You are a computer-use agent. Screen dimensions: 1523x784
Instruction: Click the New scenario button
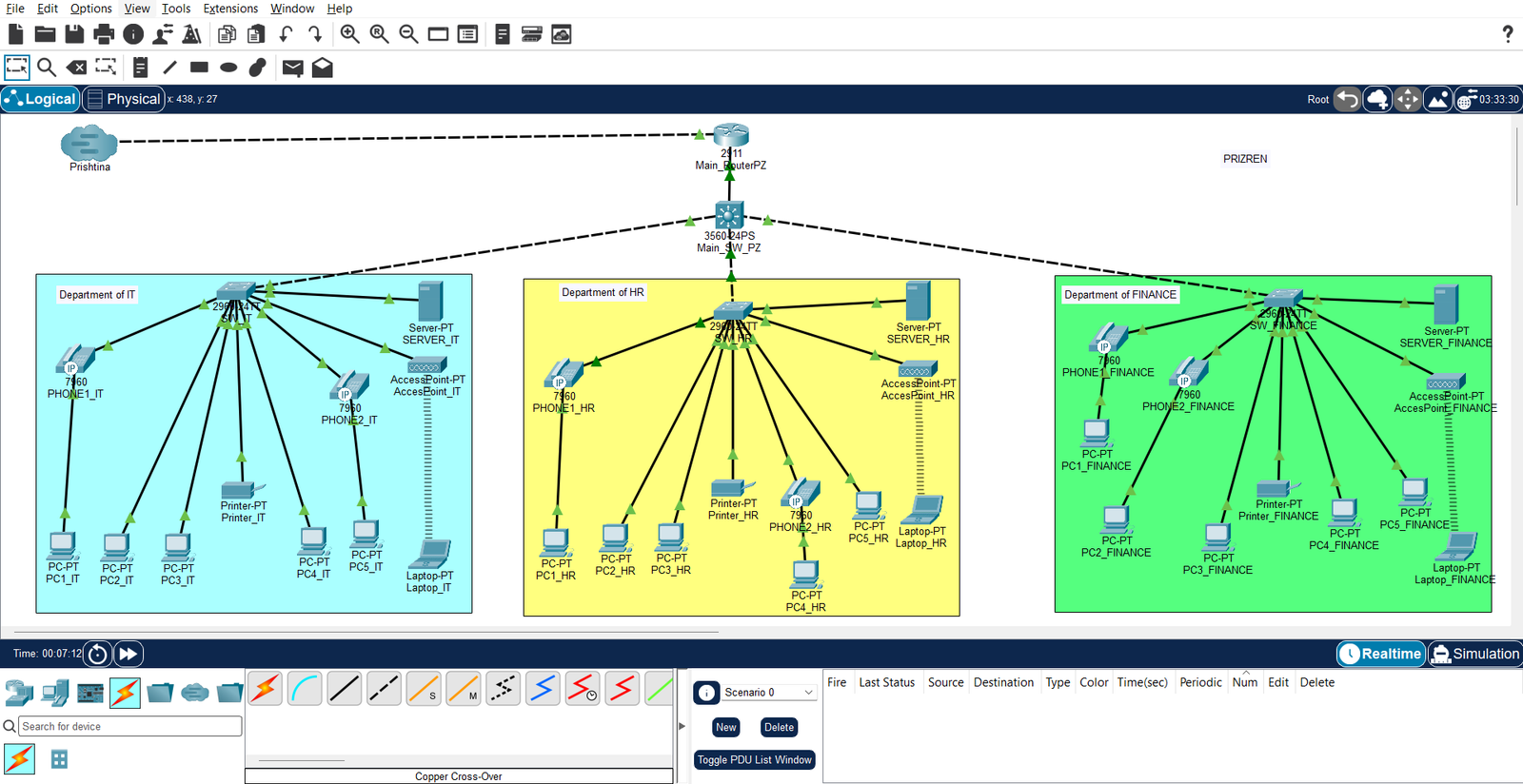point(725,727)
